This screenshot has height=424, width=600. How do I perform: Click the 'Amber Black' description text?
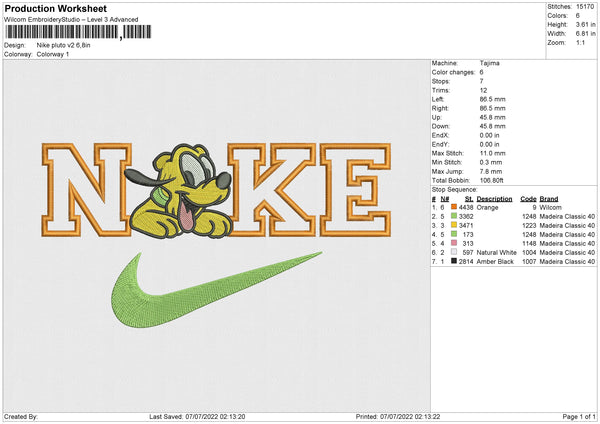[x=495, y=262]
